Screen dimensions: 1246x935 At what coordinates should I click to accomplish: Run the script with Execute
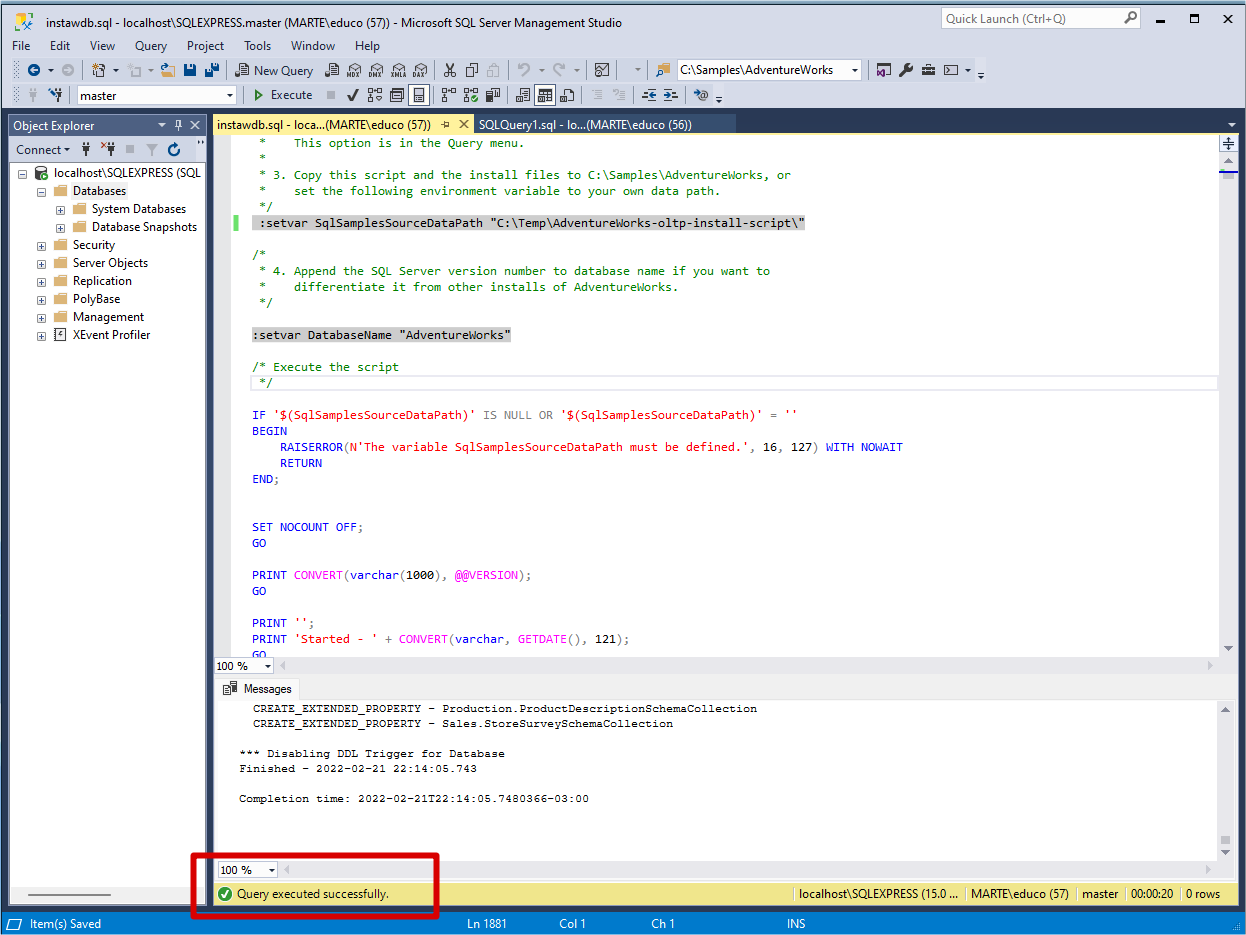coord(282,95)
